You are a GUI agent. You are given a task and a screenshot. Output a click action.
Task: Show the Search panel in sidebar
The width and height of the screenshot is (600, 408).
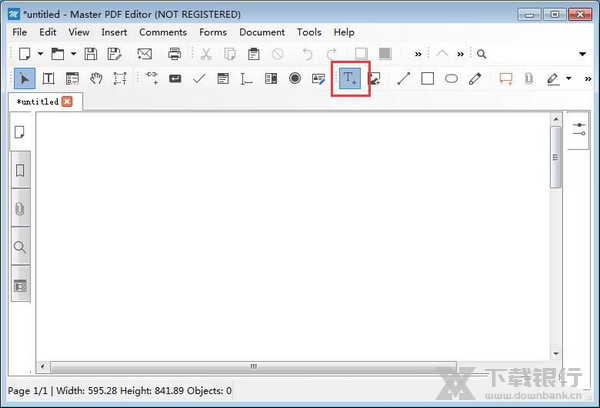[x=20, y=247]
